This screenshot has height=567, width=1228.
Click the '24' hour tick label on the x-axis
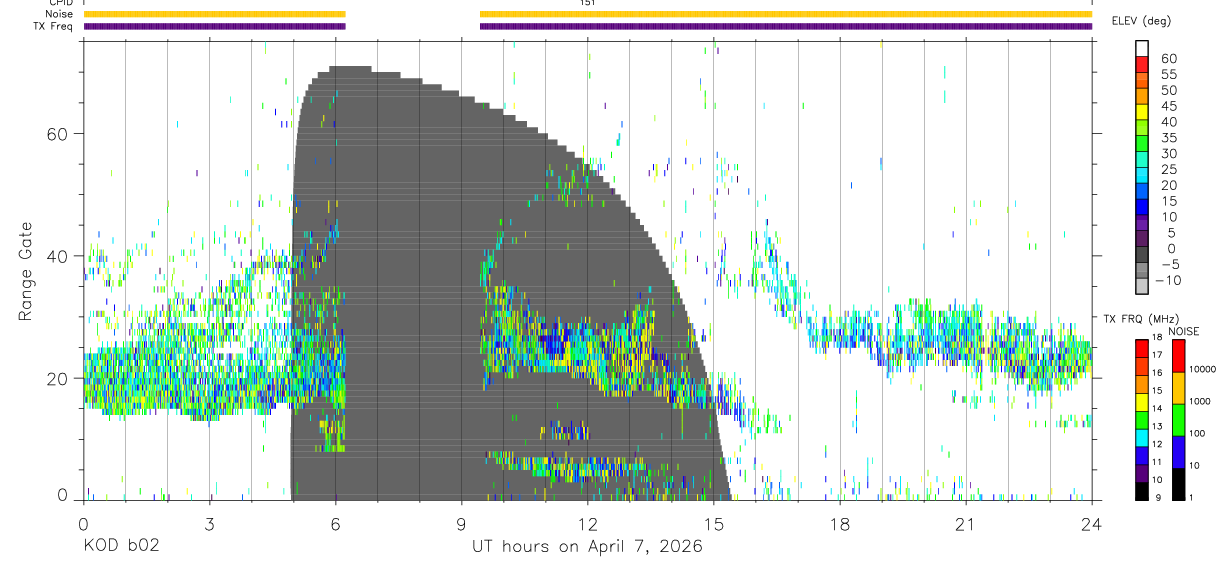[1091, 524]
